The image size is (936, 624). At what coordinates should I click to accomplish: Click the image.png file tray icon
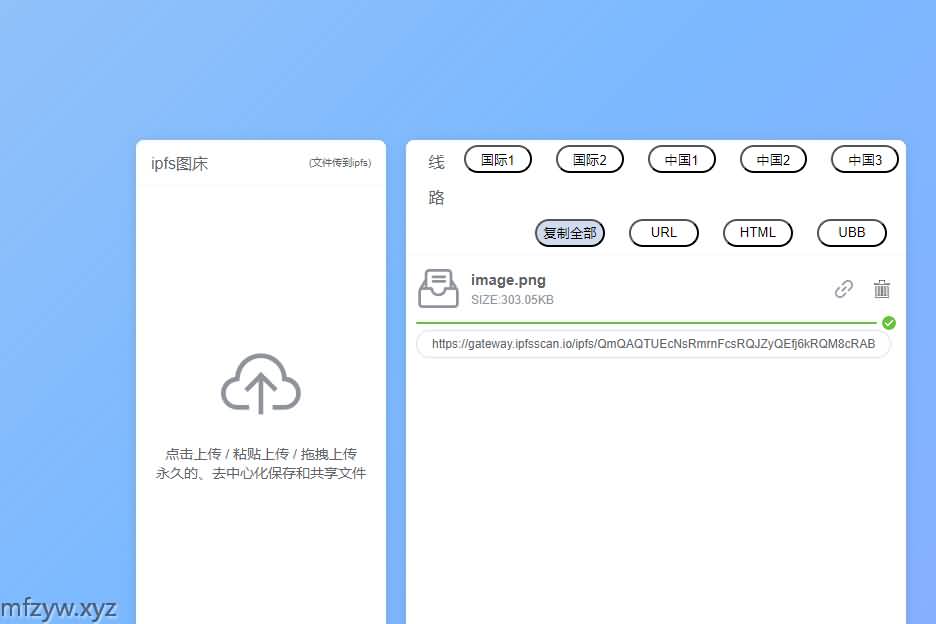[x=438, y=289]
